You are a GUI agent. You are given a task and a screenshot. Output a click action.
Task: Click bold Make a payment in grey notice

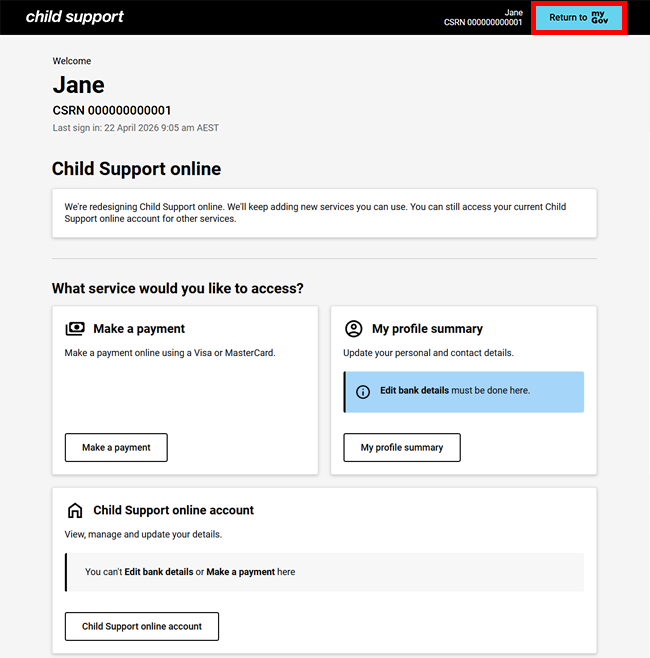click(240, 572)
